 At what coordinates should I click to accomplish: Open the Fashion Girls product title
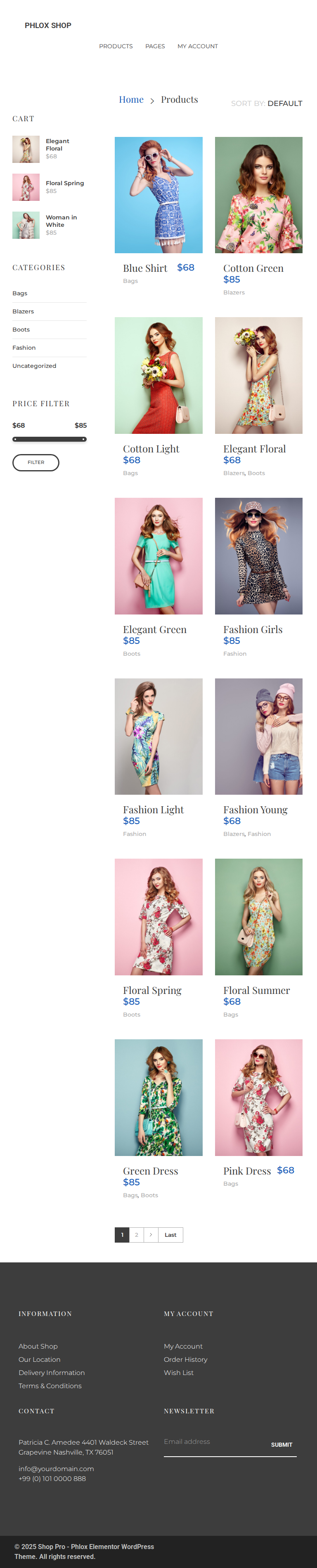point(252,629)
